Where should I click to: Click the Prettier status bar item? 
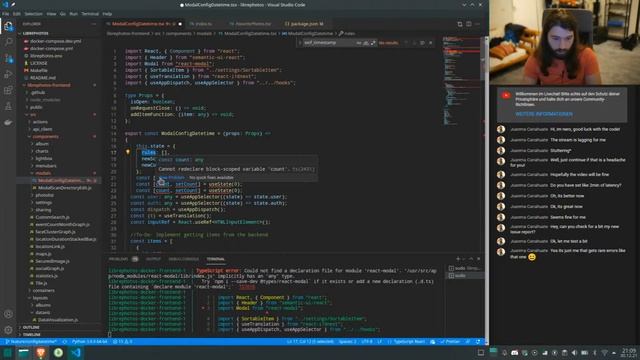(x=450, y=342)
